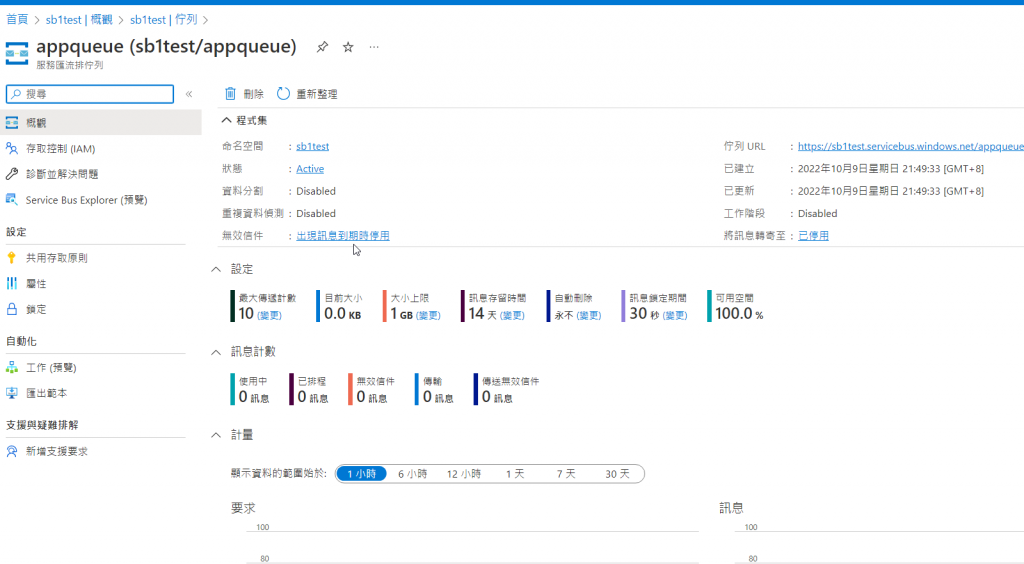Collapse the 設定 settings section chevron

click(216, 269)
